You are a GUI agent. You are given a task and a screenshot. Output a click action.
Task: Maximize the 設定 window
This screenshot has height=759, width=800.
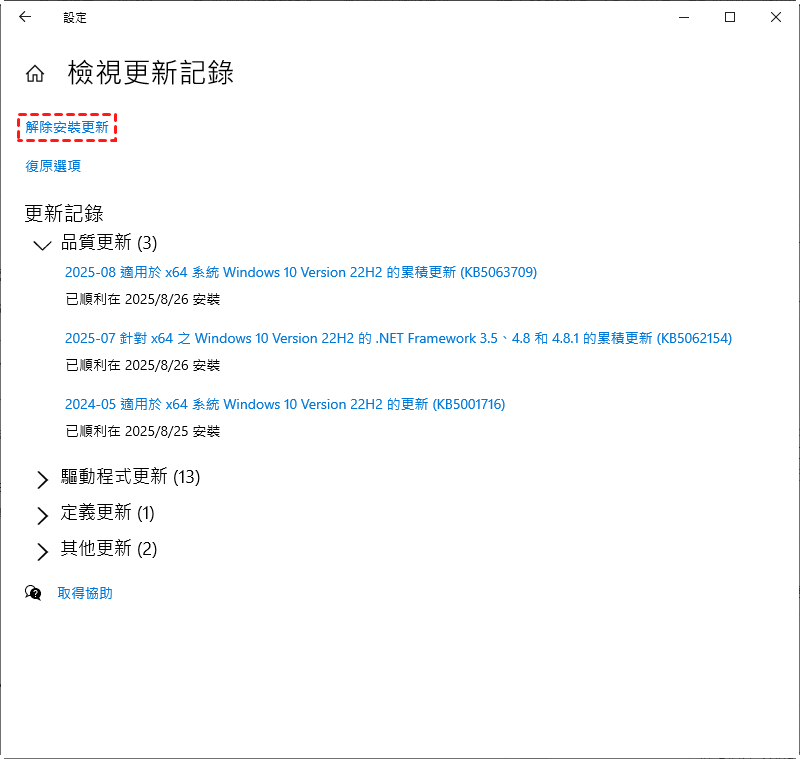[x=730, y=17]
